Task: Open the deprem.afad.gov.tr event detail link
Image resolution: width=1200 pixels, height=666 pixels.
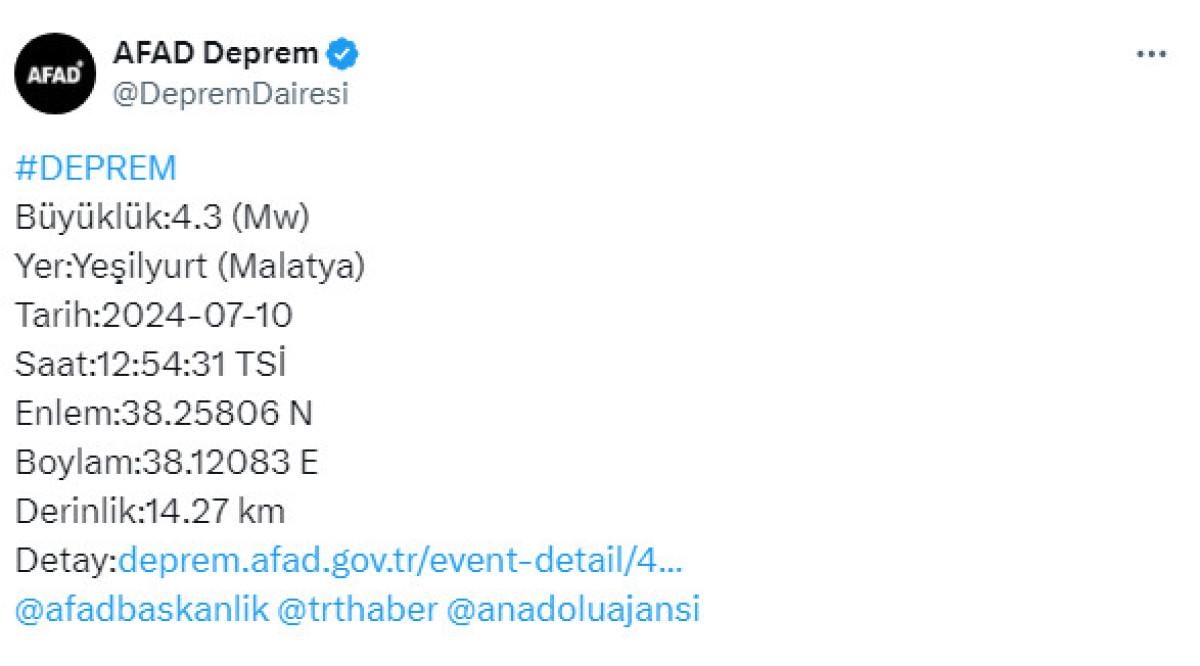Action: tap(400, 561)
